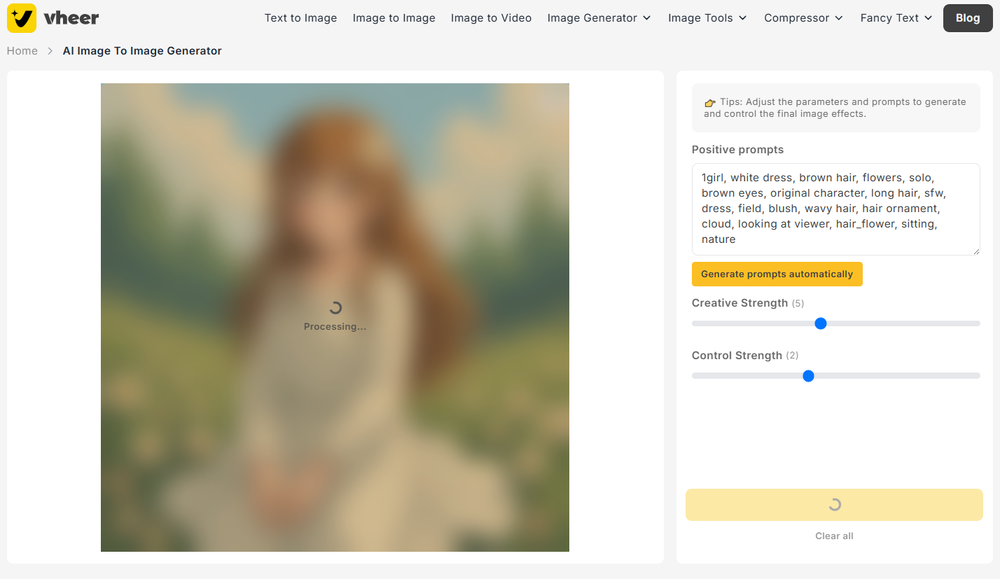Select Image to Video in the navigation
The width and height of the screenshot is (1000, 579).
[491, 18]
